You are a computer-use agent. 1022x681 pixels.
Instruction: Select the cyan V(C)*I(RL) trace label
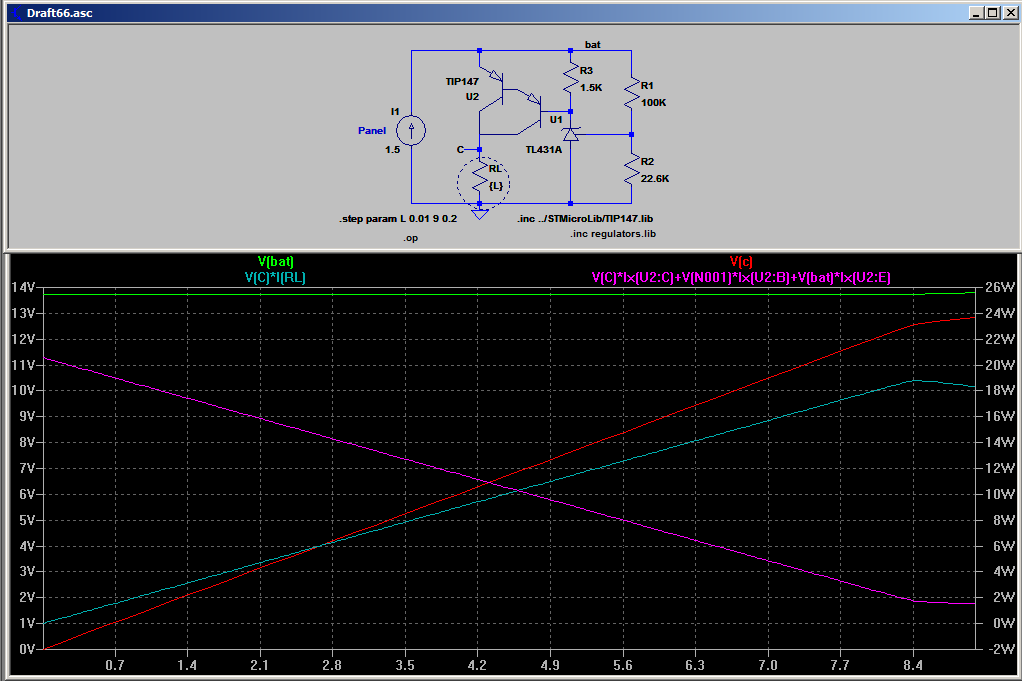click(275, 278)
